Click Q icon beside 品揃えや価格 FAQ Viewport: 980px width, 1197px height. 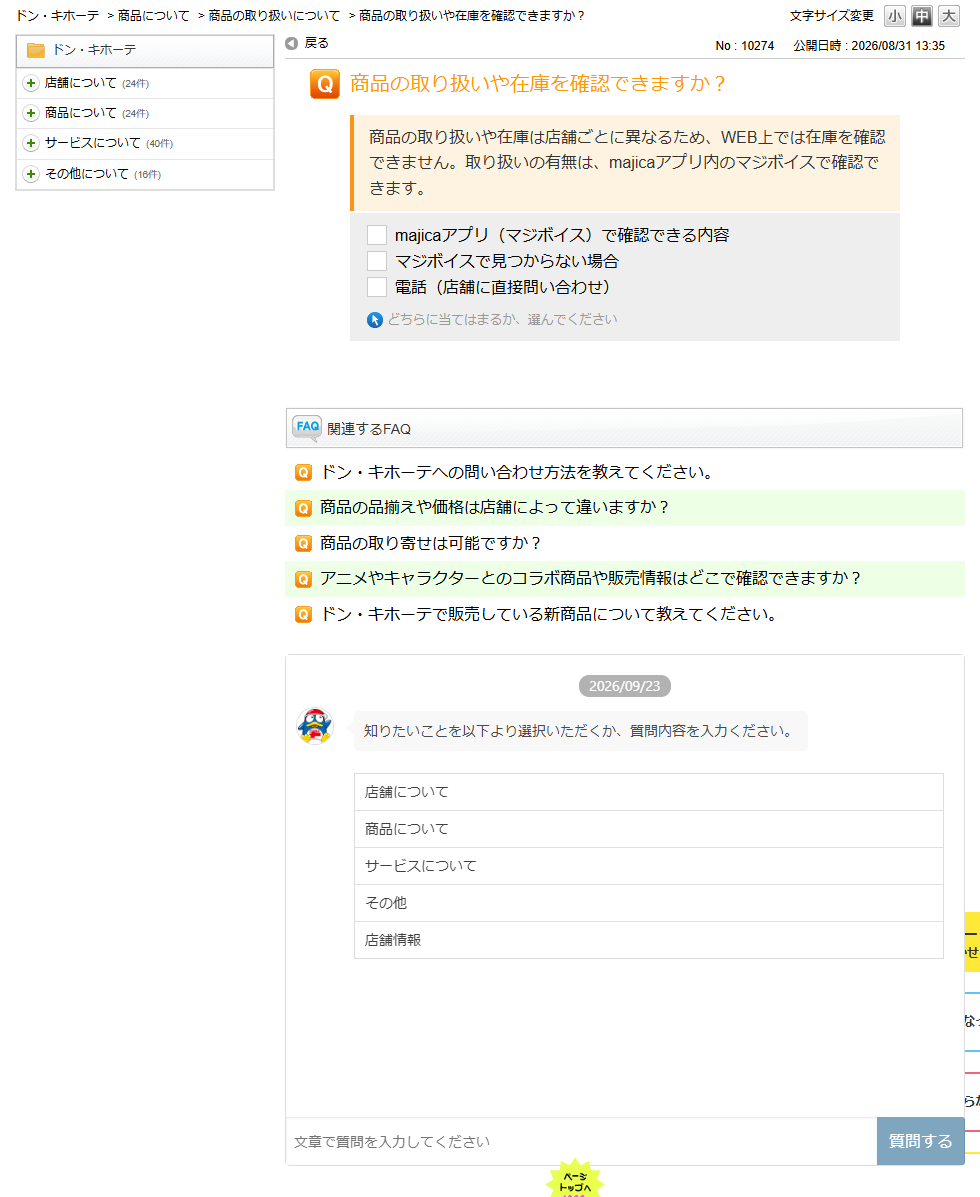coord(303,508)
